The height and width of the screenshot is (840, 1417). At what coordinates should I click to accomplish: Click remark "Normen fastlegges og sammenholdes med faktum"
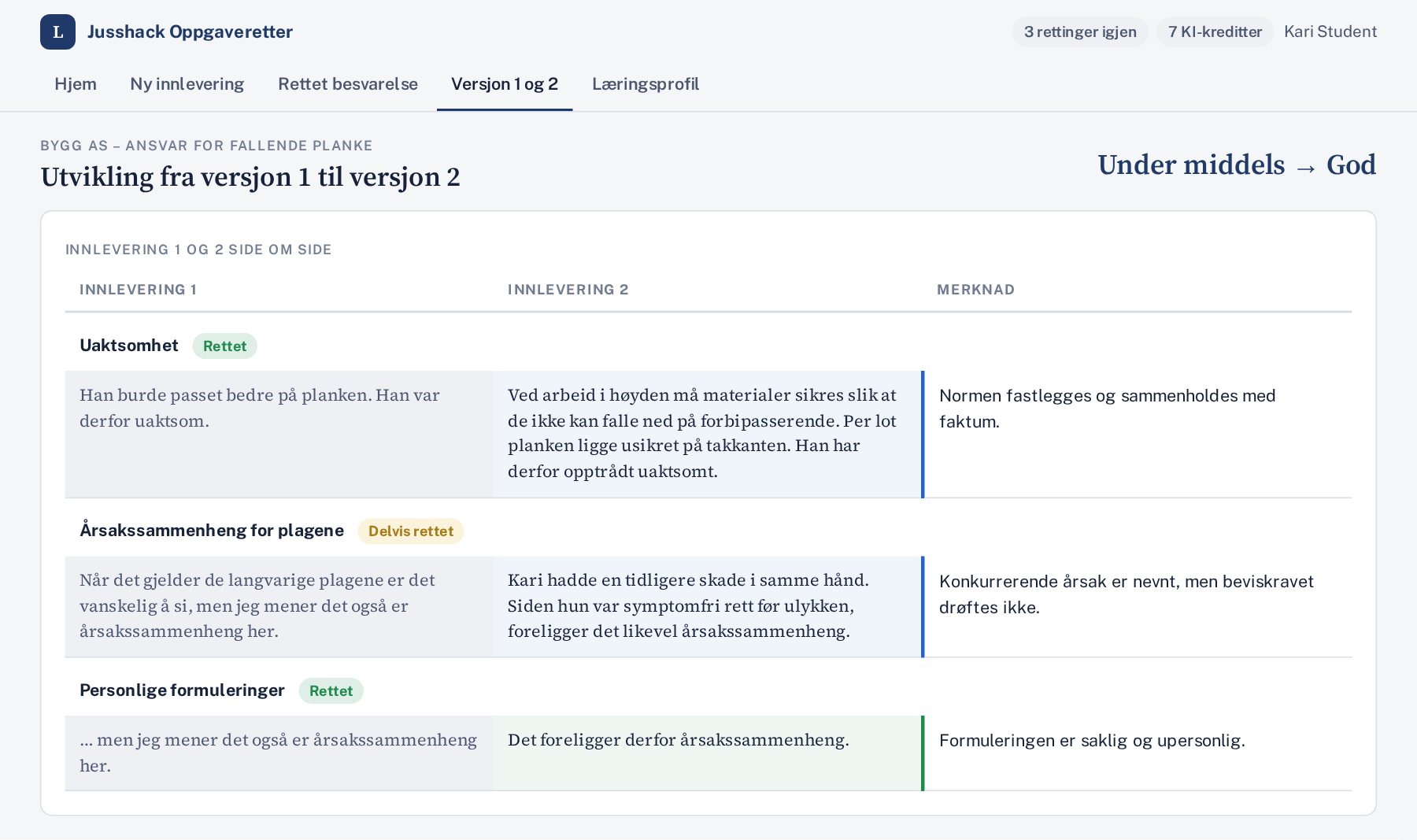(x=1107, y=409)
